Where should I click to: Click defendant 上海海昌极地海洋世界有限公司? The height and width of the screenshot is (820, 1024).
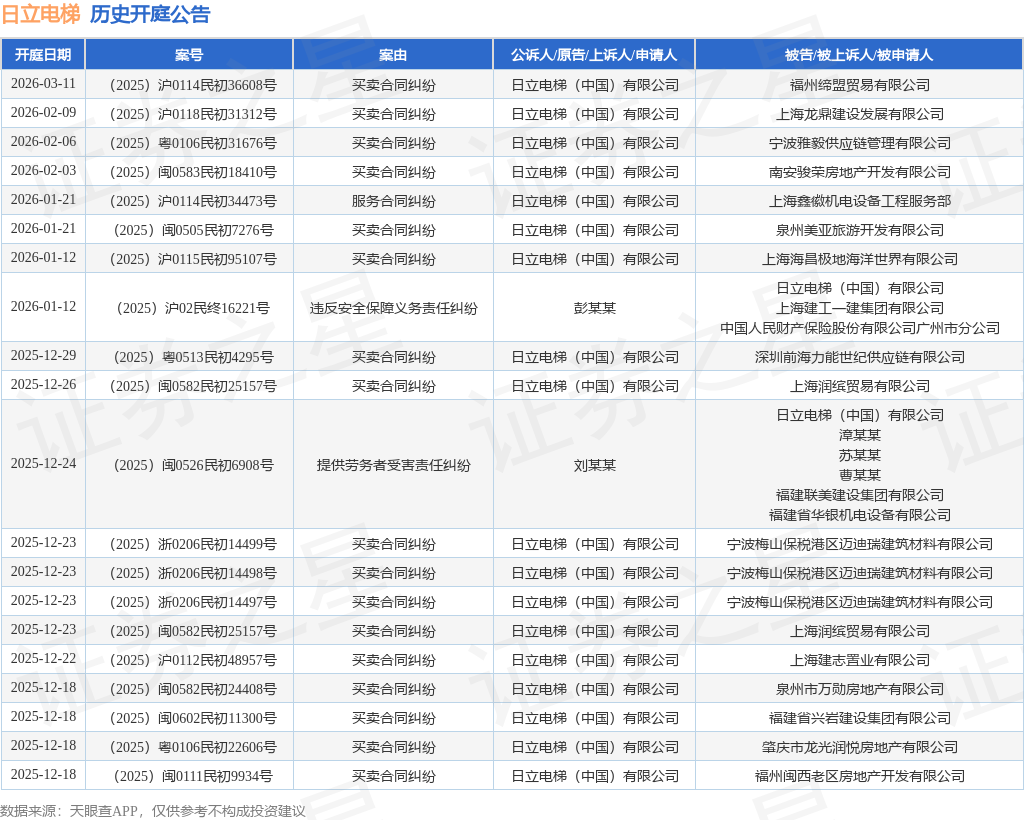click(x=859, y=259)
